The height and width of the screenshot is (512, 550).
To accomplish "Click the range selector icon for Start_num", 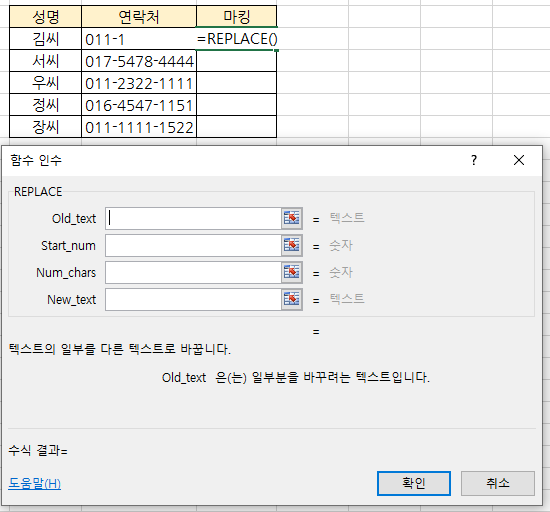I will (292, 245).
